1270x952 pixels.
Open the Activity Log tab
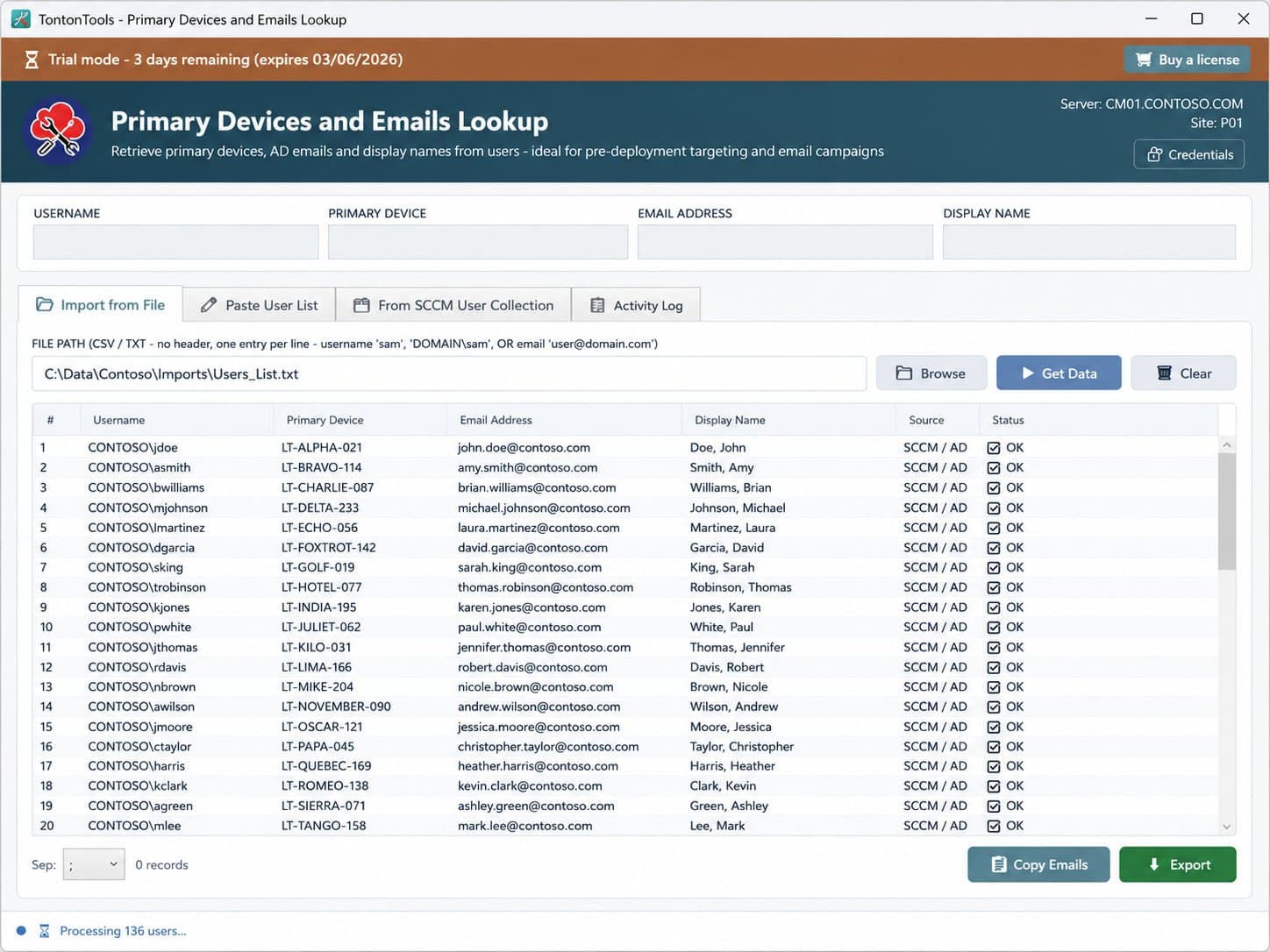636,305
